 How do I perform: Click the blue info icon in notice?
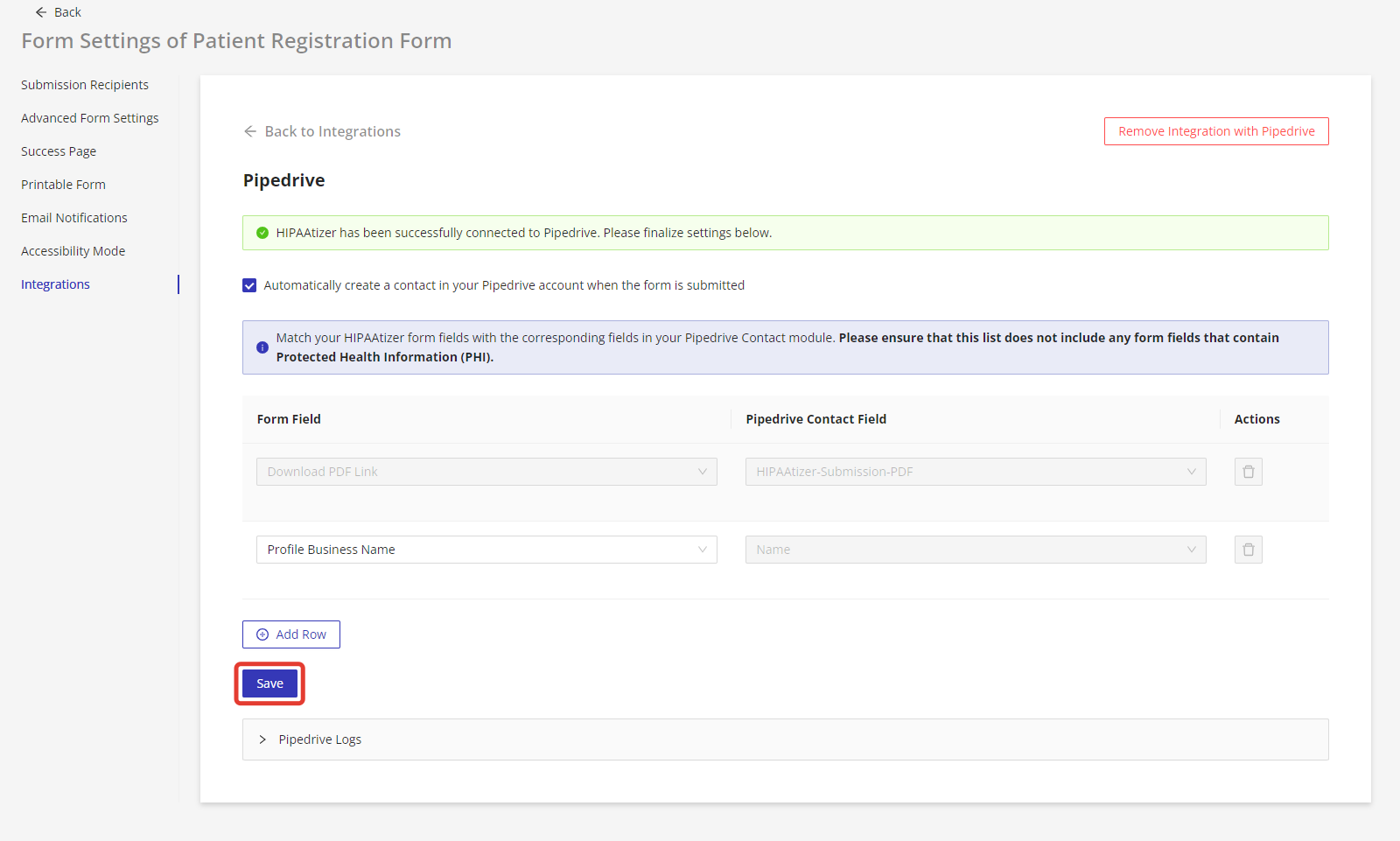[262, 347]
